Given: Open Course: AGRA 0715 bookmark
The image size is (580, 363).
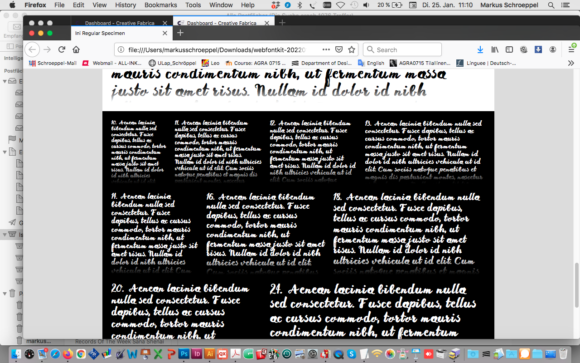Looking at the screenshot, I should tap(256, 63).
